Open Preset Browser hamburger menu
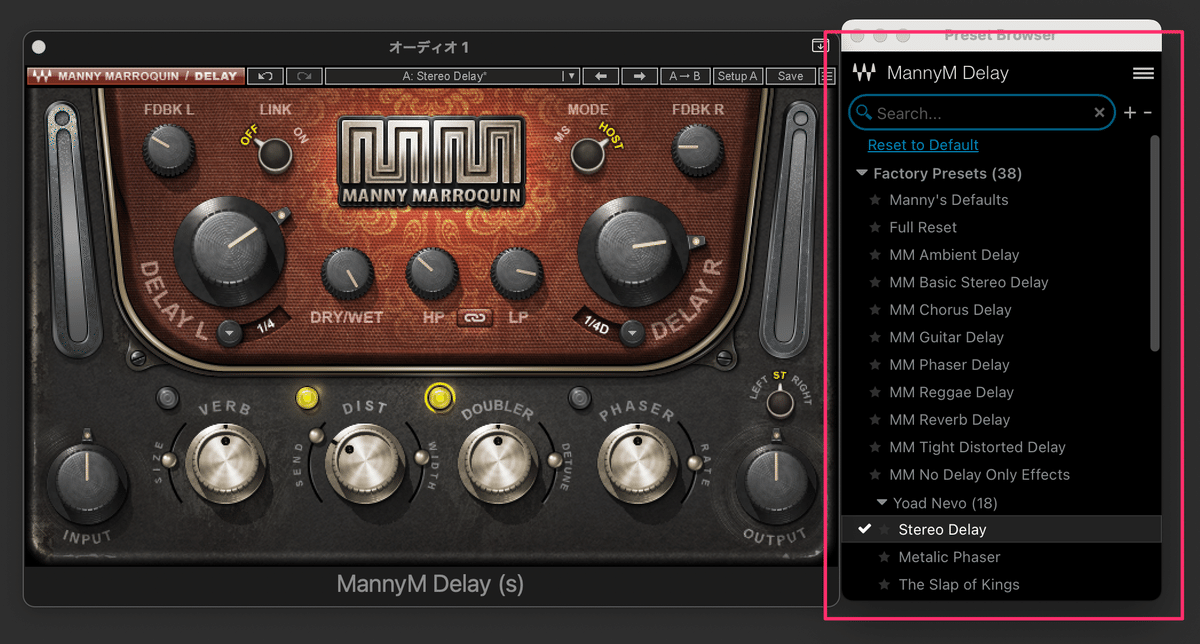Viewport: 1200px width, 644px height. tap(1143, 73)
